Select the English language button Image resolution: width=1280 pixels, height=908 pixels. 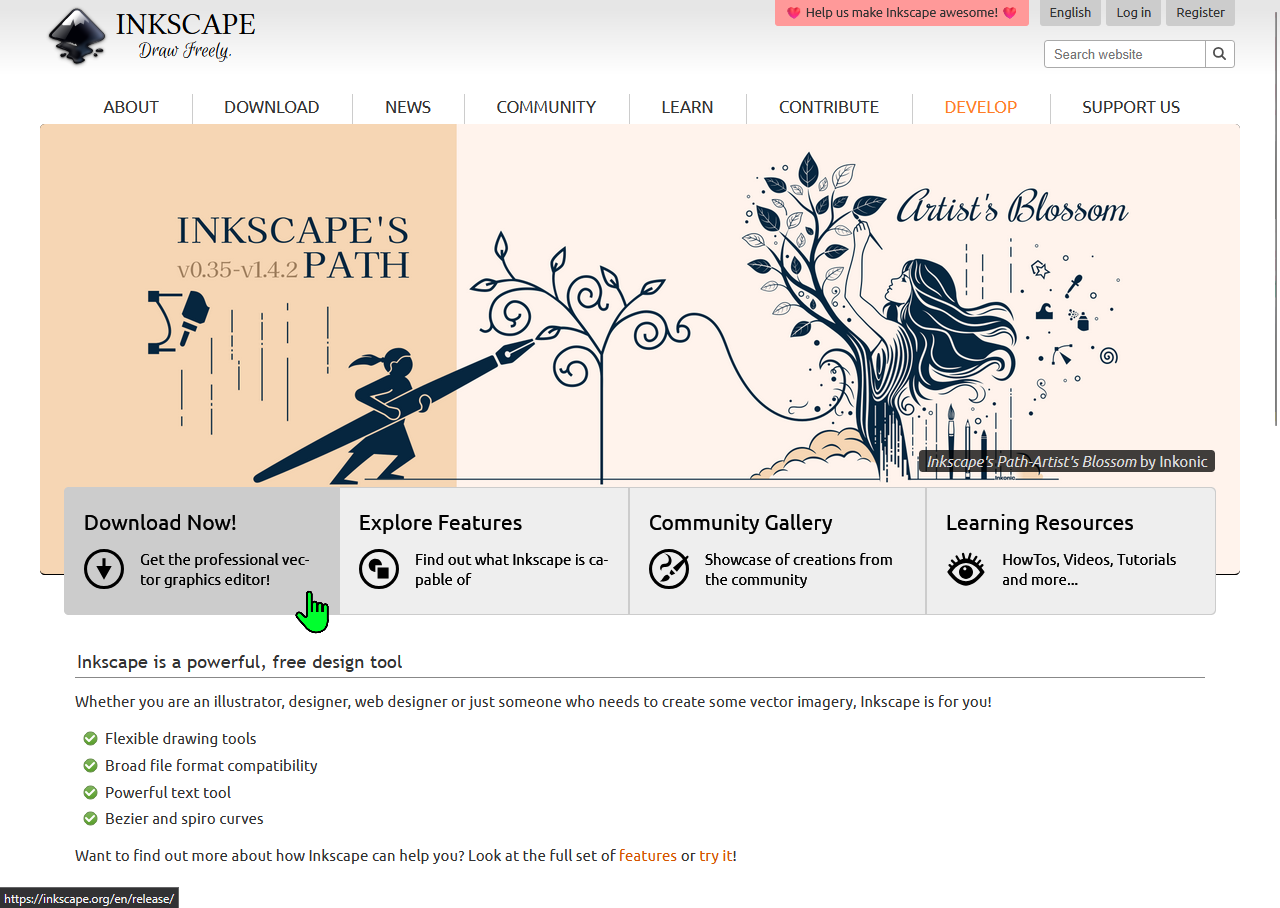click(x=1069, y=13)
